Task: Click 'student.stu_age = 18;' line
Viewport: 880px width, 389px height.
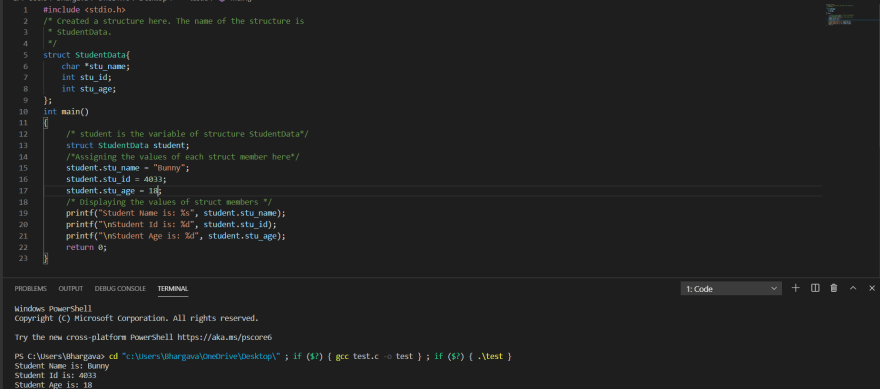Action: coord(114,191)
